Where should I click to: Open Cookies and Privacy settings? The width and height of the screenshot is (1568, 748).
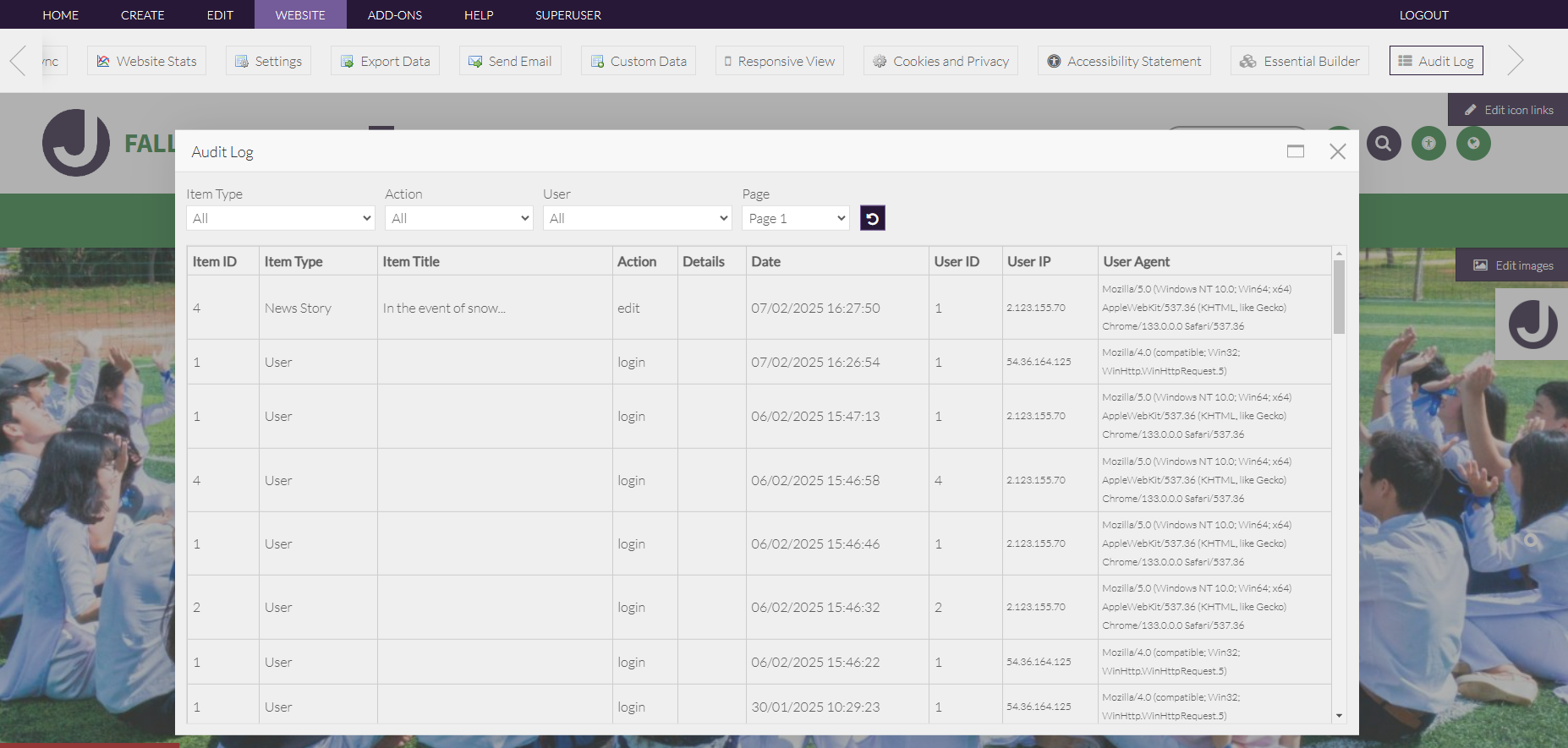tap(940, 61)
